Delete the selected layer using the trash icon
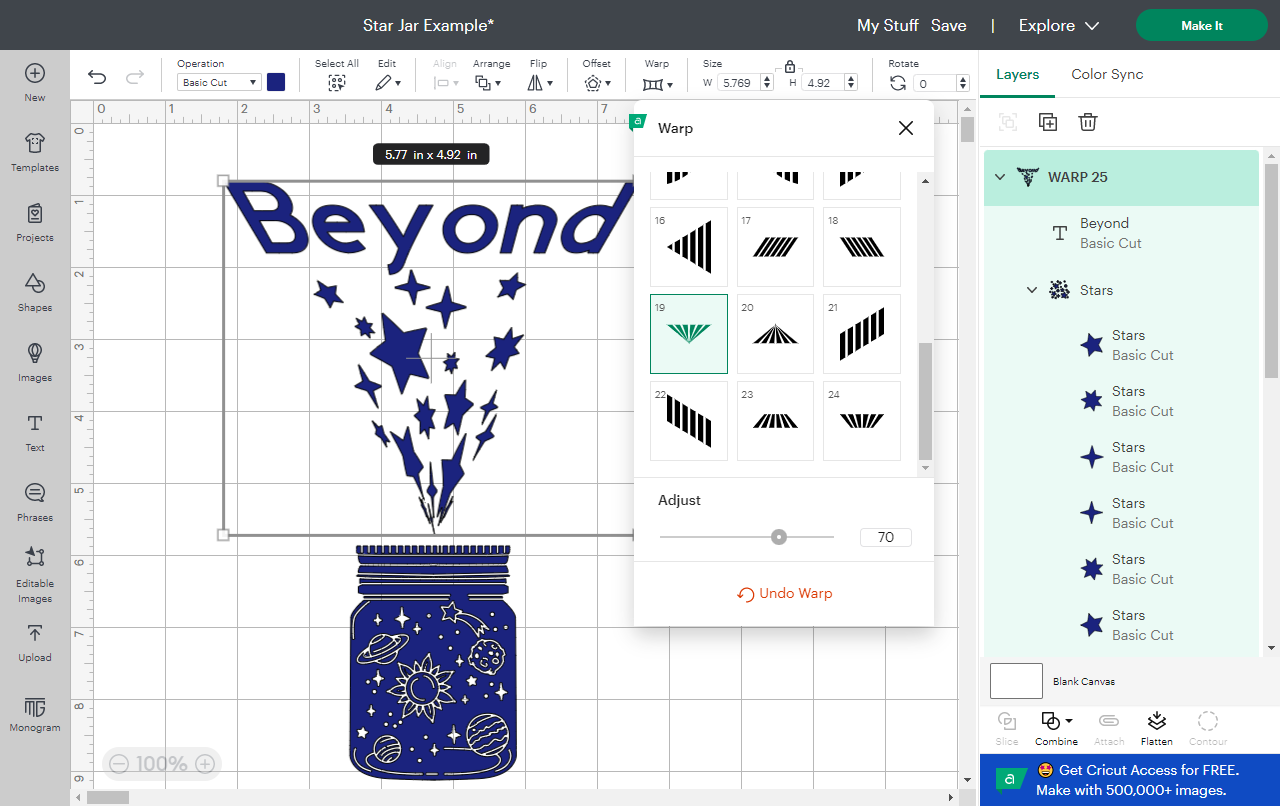Viewport: 1280px width, 806px height. click(x=1088, y=121)
